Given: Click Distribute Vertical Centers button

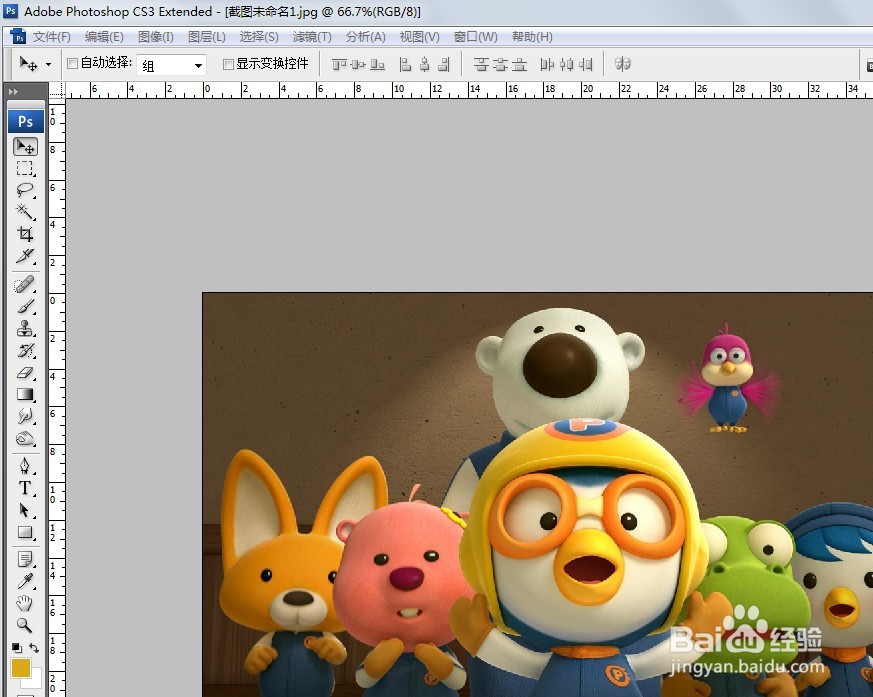Looking at the screenshot, I should coord(501,65).
